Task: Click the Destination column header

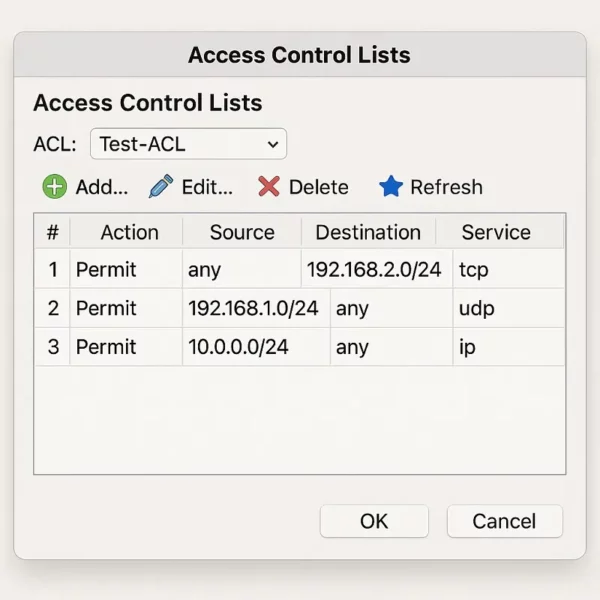Action: pos(368,232)
